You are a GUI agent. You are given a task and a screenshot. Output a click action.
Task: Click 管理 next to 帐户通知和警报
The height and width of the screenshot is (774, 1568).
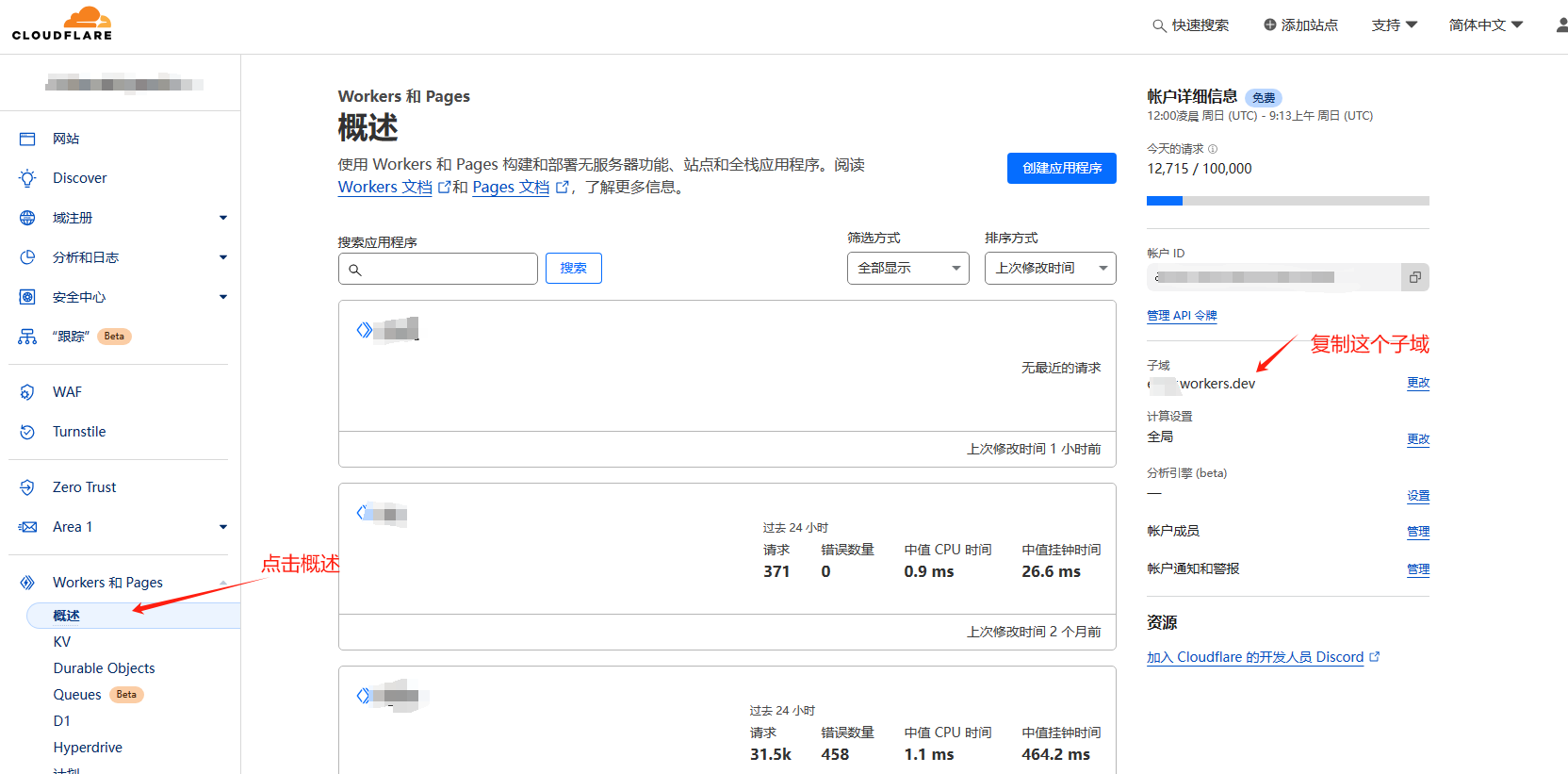[1418, 569]
